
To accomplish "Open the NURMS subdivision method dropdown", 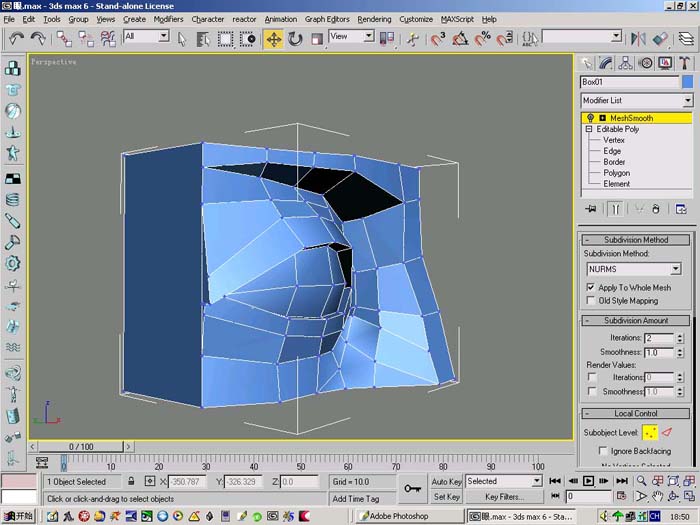I will tap(676, 269).
